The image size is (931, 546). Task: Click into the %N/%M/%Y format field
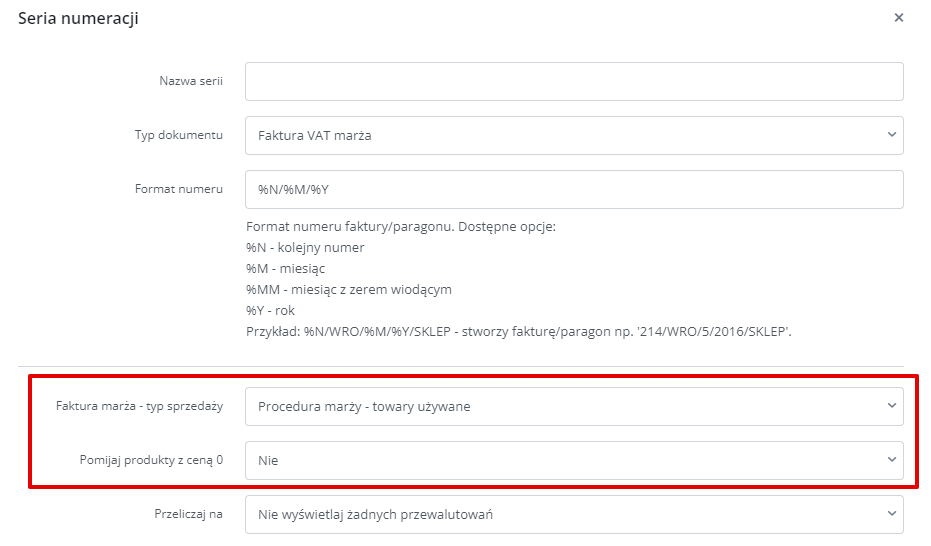click(574, 189)
